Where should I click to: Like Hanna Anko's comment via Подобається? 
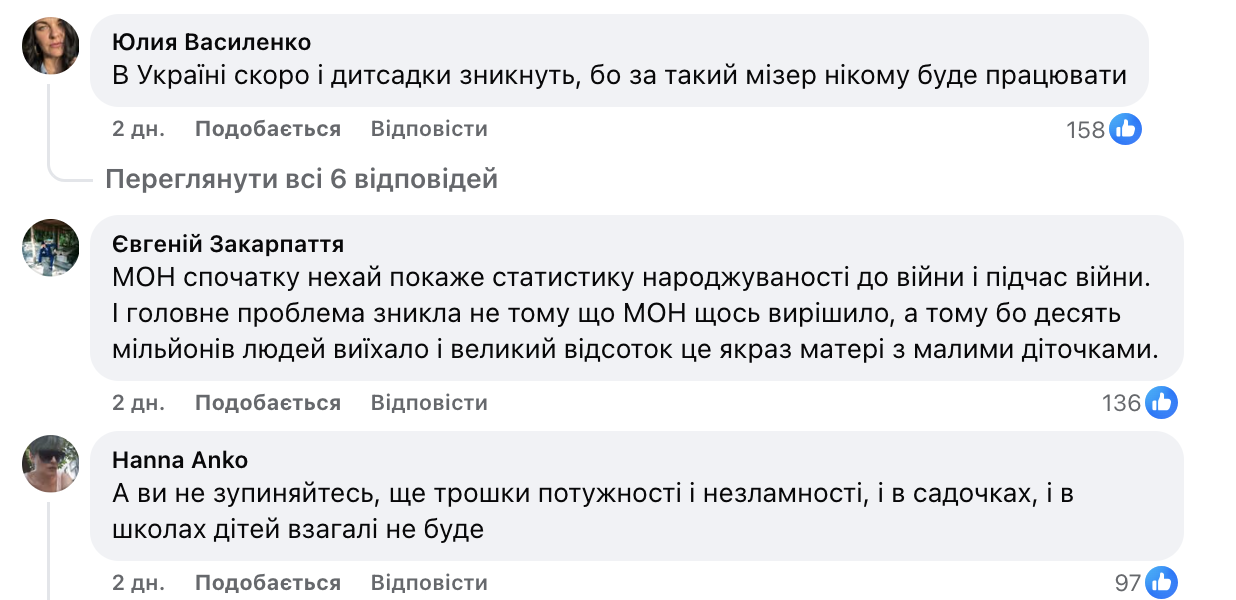pyautogui.click(x=267, y=581)
